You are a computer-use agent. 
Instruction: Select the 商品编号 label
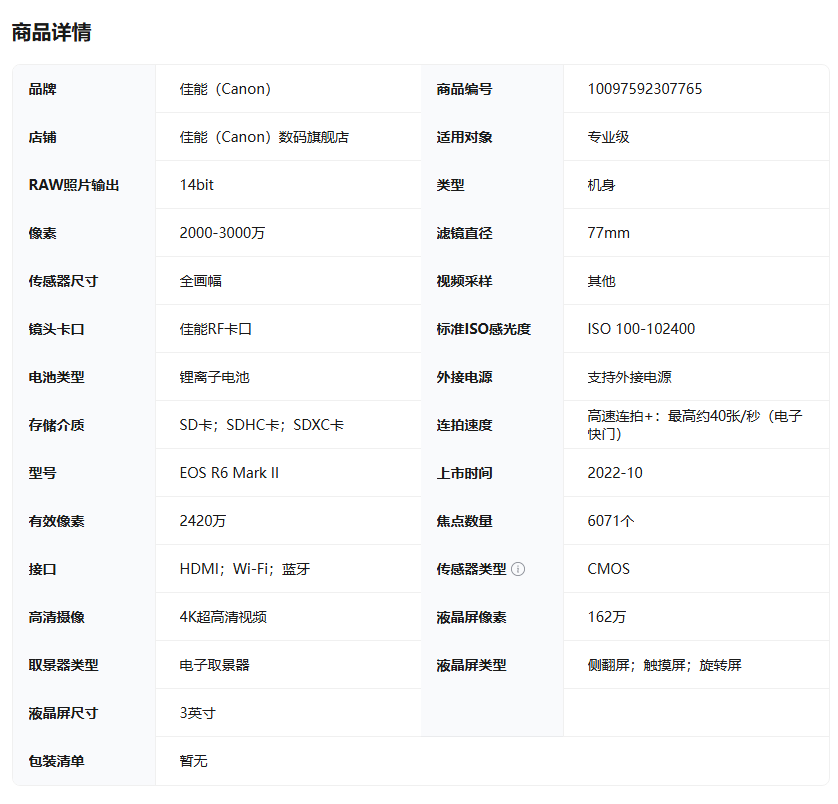coord(464,89)
